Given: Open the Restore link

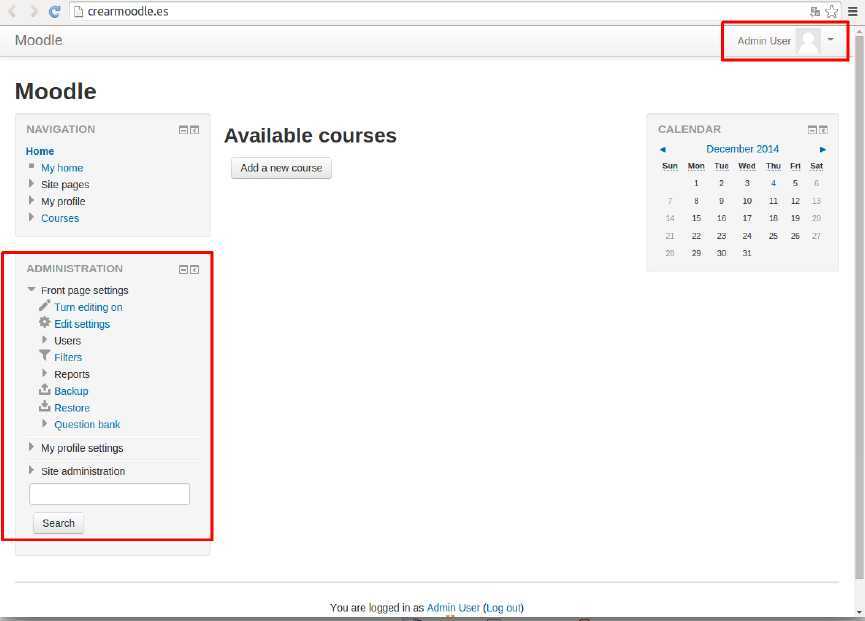Looking at the screenshot, I should [72, 408].
